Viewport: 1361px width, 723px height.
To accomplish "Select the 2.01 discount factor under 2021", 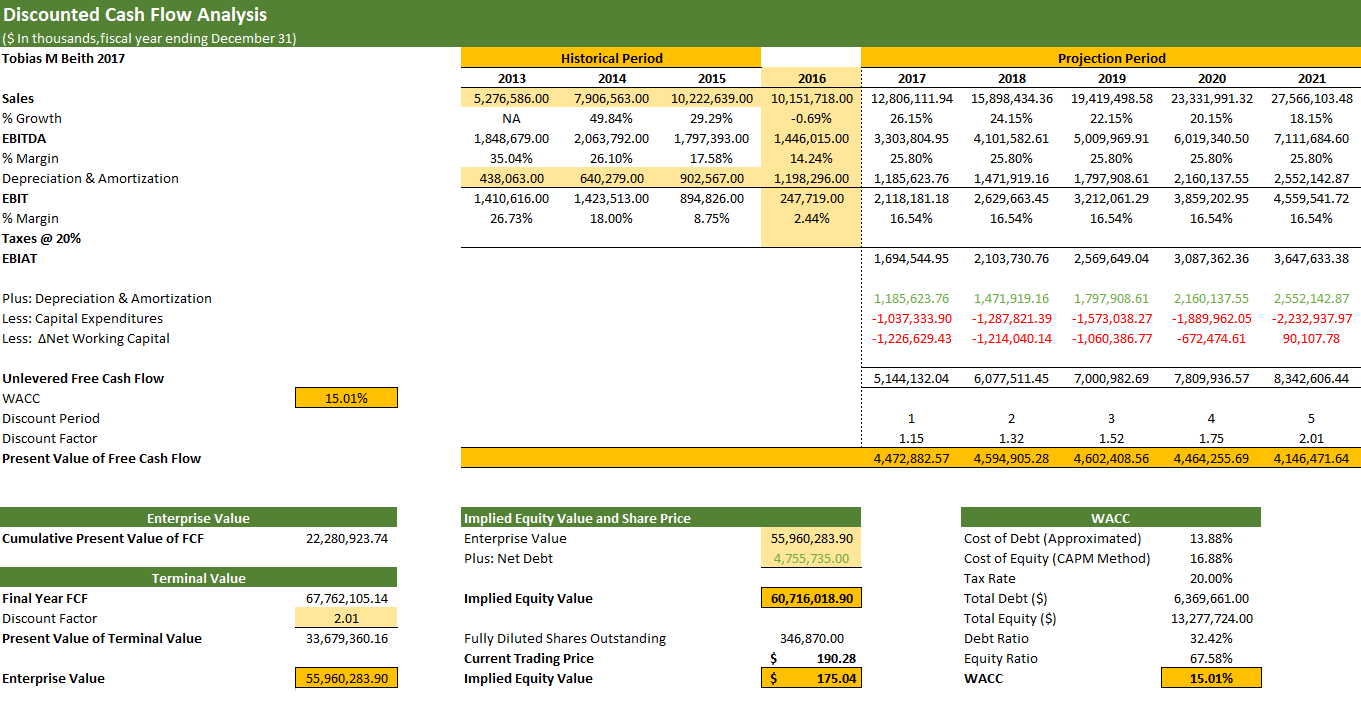I will [x=1311, y=438].
